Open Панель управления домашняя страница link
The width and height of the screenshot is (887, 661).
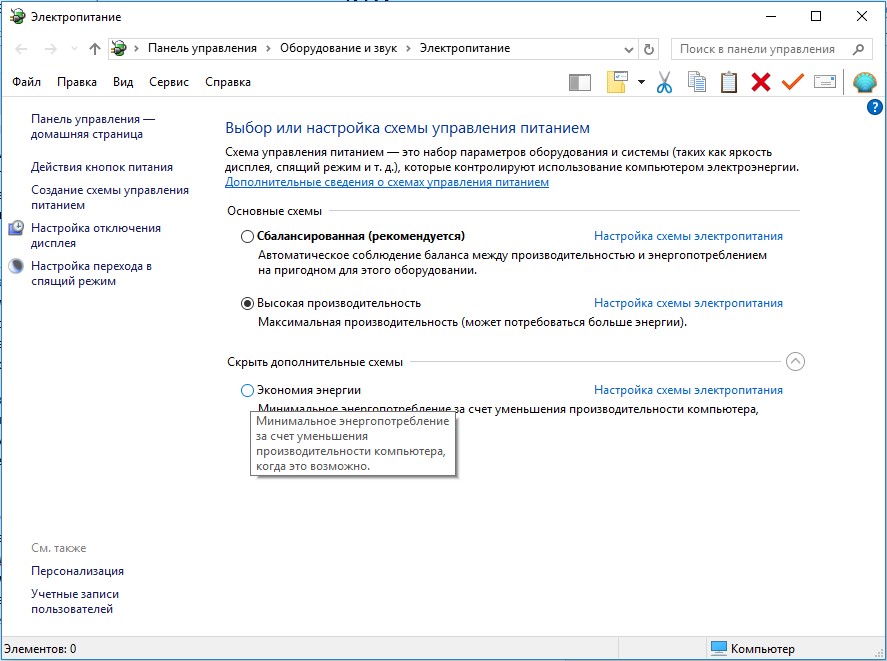pyautogui.click(x=93, y=127)
